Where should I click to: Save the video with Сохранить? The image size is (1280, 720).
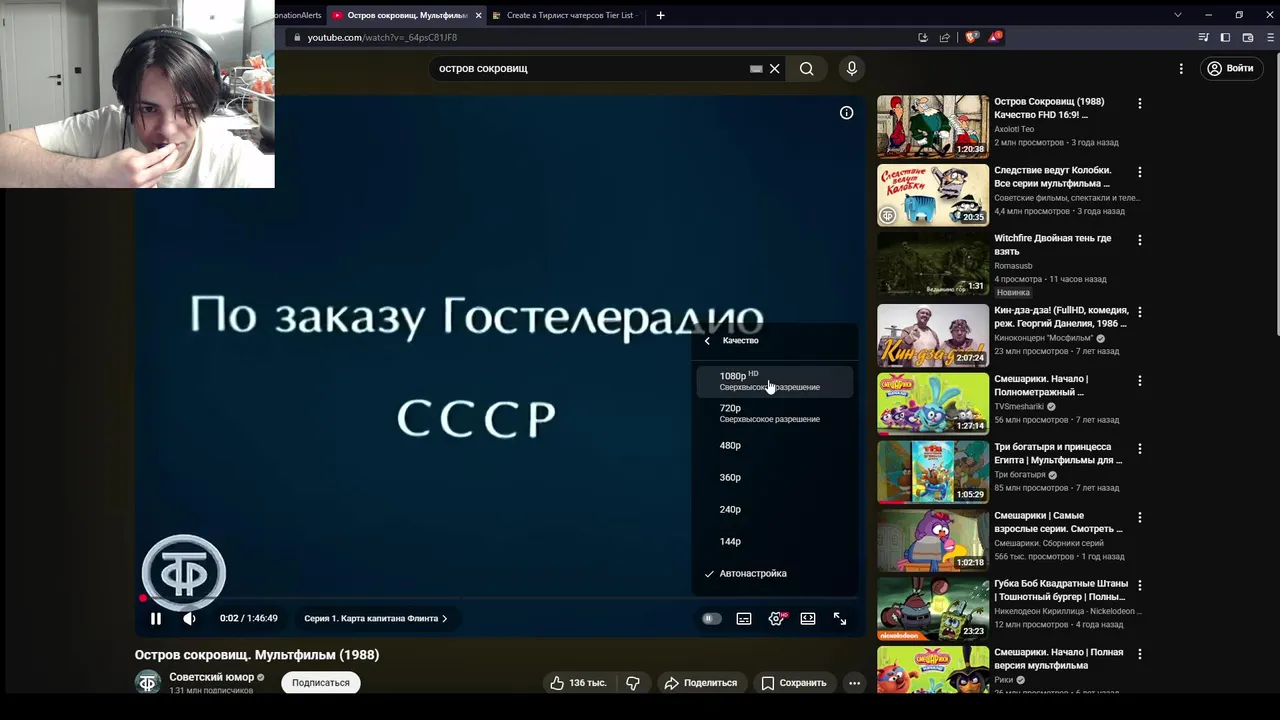(794, 683)
